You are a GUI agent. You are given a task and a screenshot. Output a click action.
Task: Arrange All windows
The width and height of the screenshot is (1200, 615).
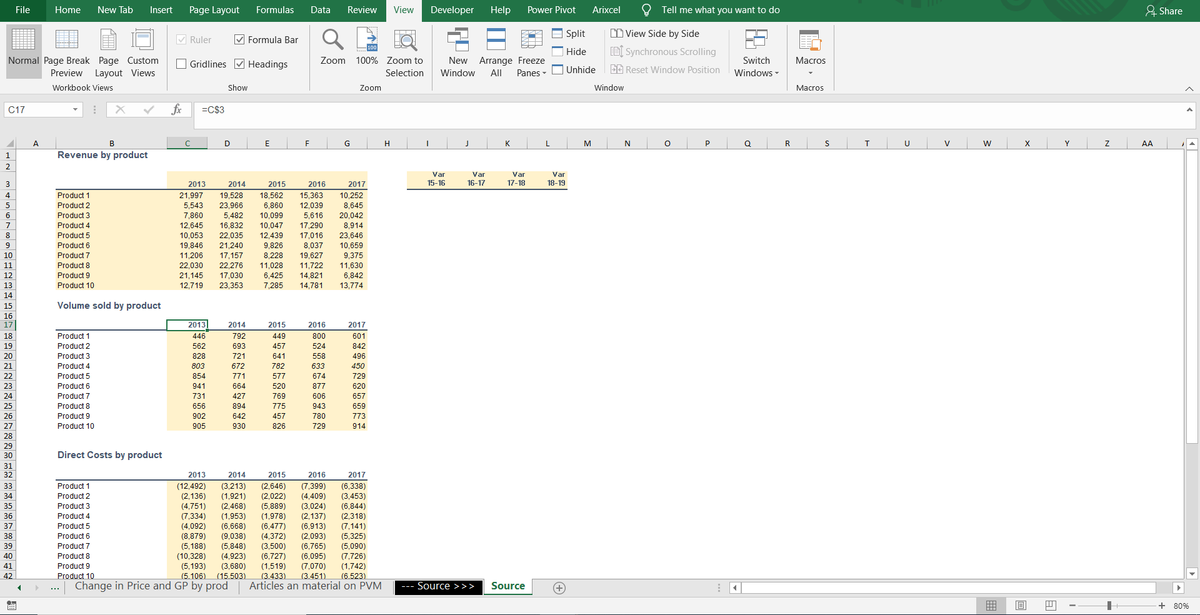[496, 52]
